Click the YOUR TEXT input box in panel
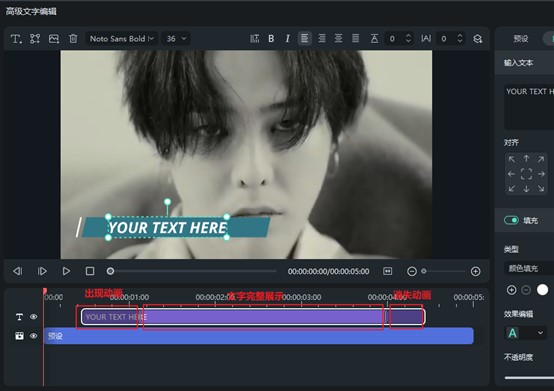 click(529, 107)
